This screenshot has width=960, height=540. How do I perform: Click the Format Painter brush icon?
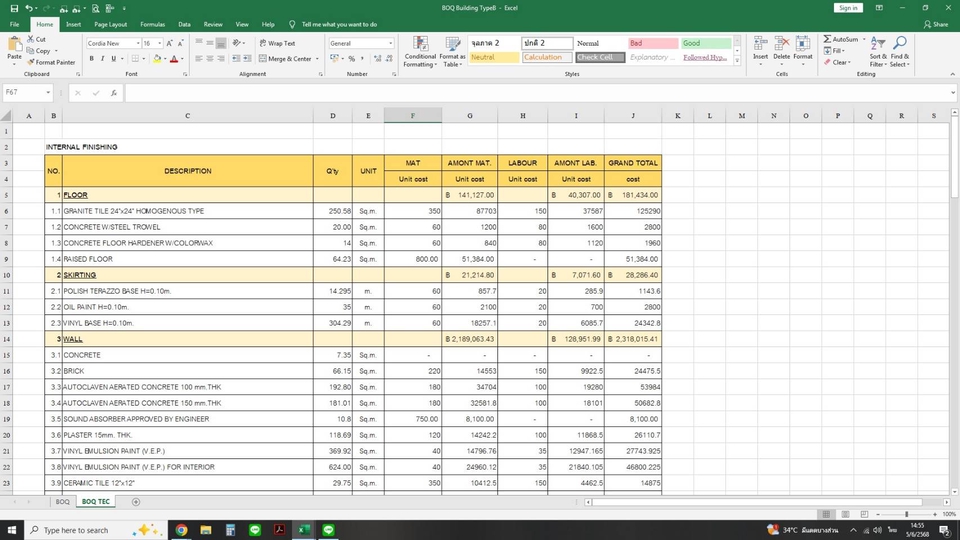(x=31, y=62)
